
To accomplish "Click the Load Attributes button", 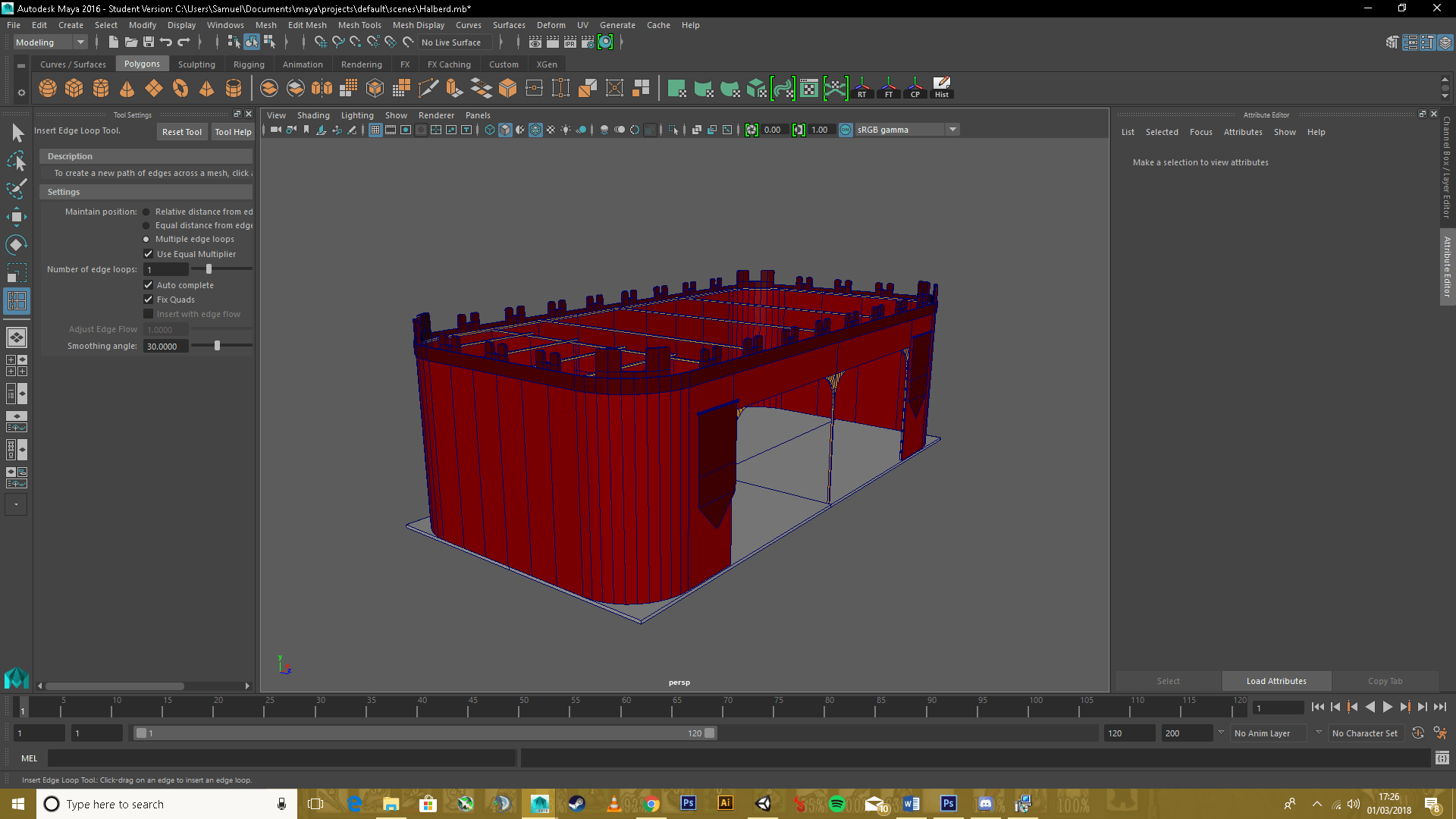I will pyautogui.click(x=1276, y=681).
